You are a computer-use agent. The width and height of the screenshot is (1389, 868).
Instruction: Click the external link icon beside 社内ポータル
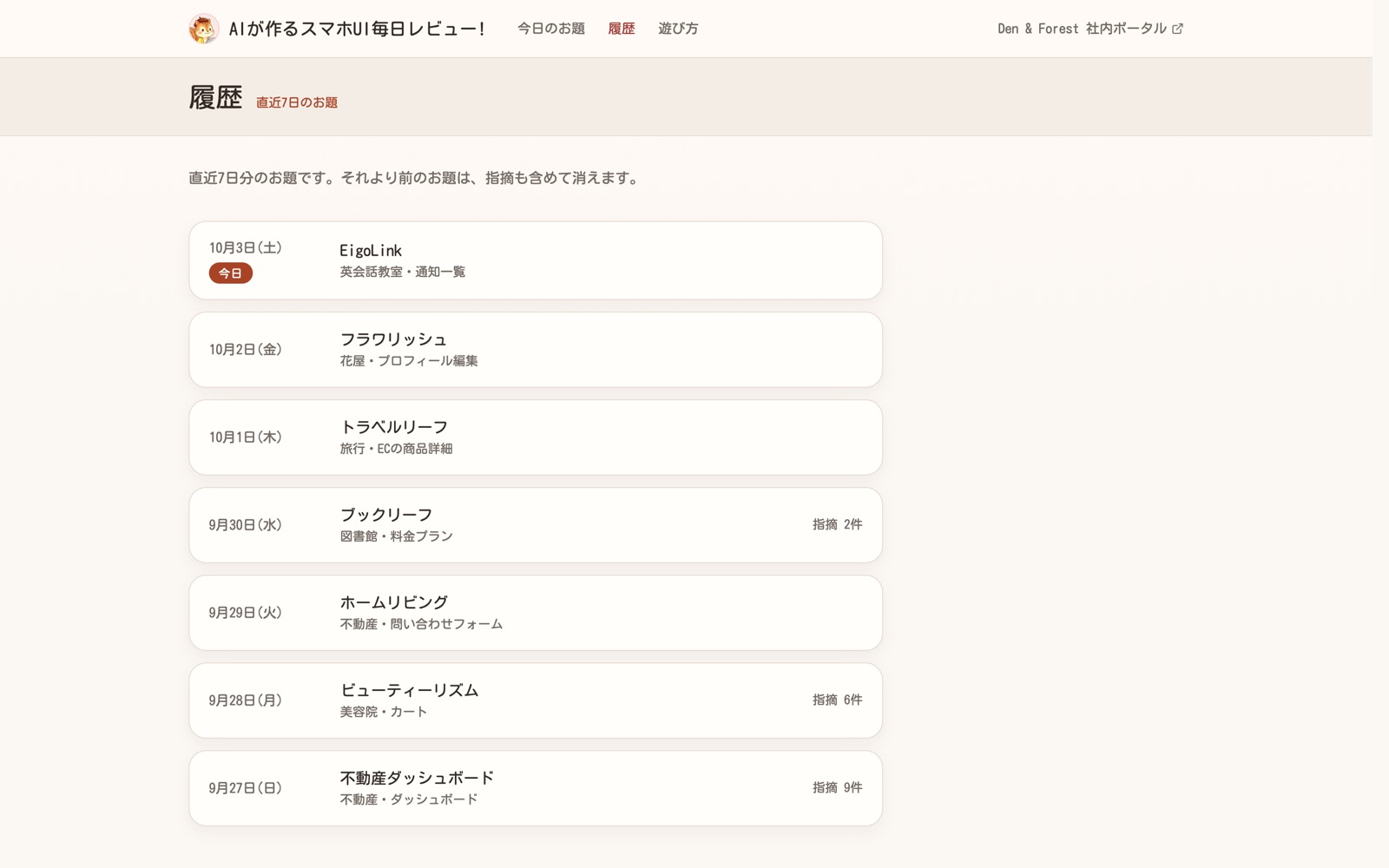[x=1177, y=29]
